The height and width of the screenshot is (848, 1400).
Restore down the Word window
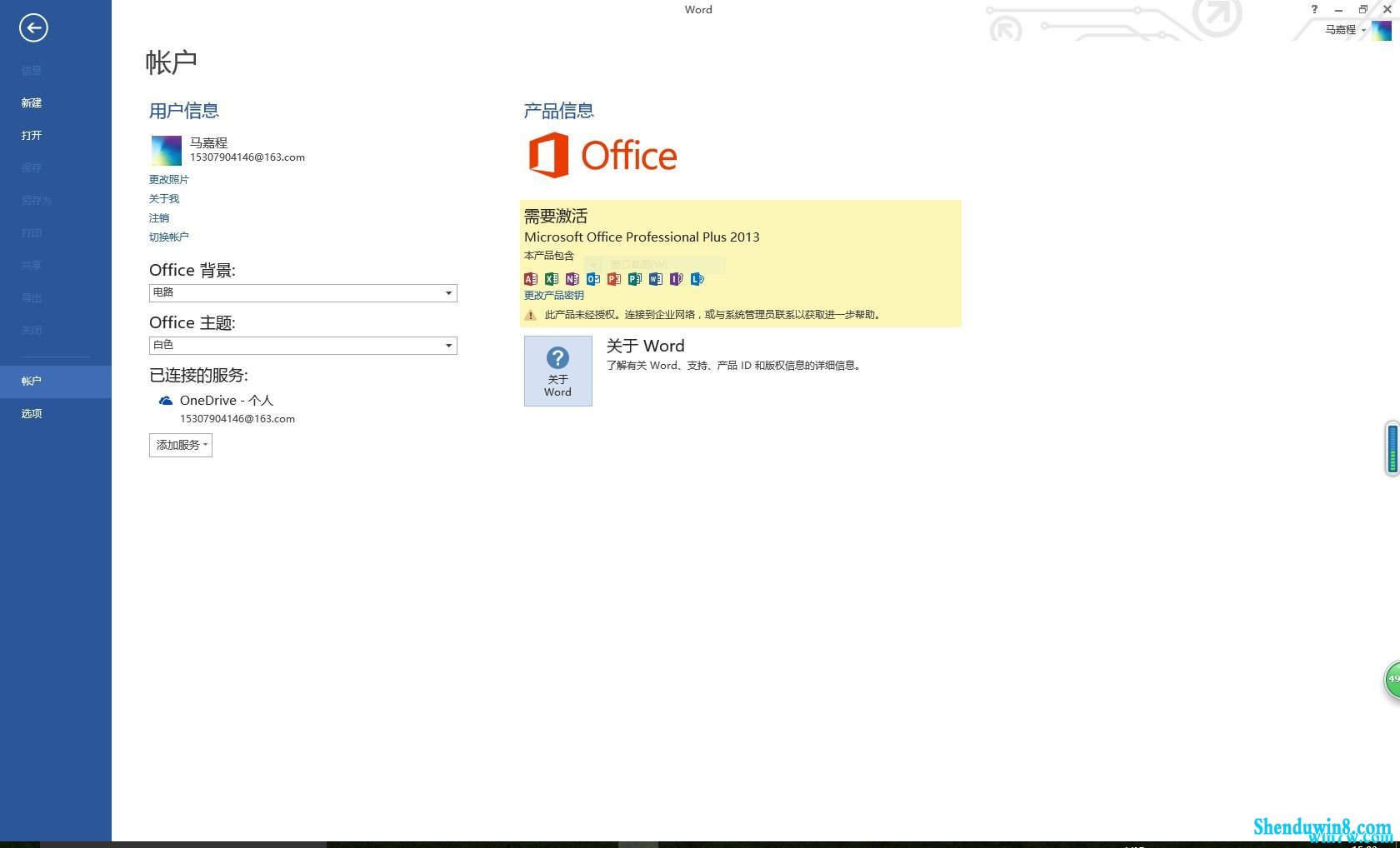(x=1363, y=9)
